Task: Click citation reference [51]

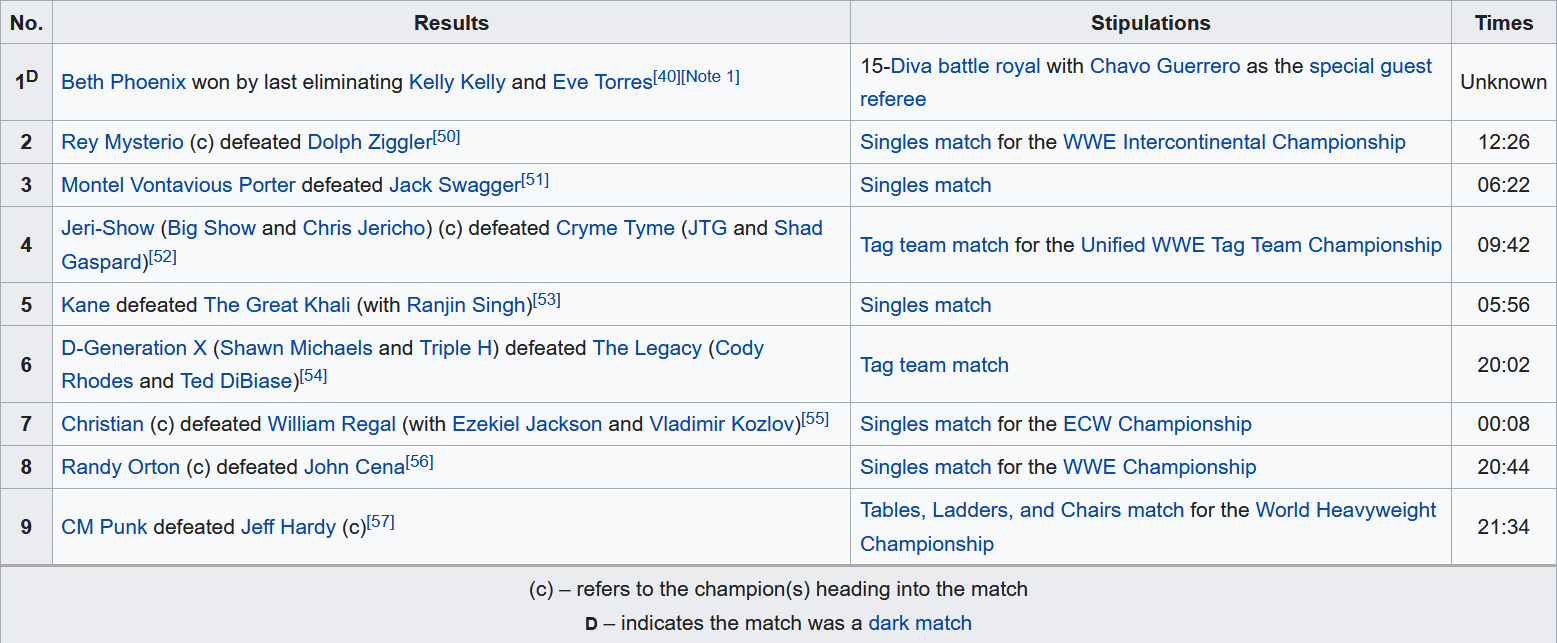Action: click(x=535, y=180)
